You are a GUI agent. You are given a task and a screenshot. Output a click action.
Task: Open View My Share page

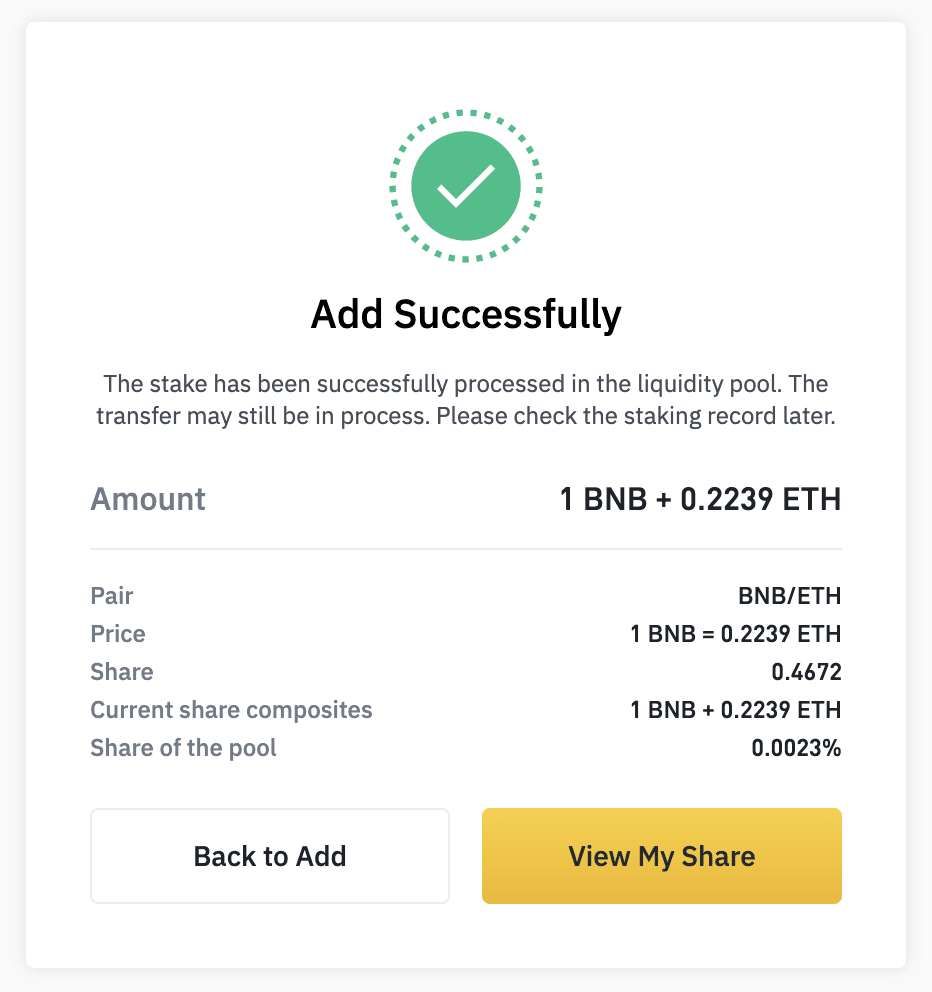point(662,855)
